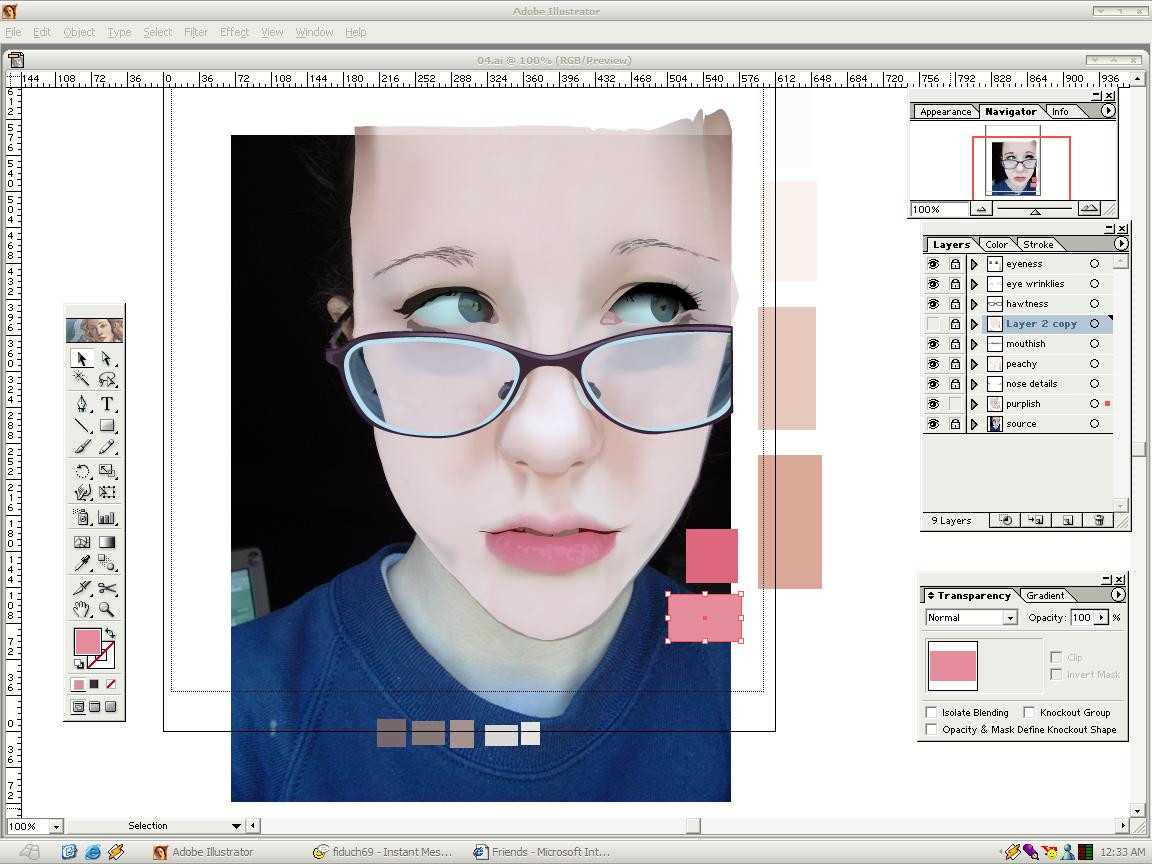Create new layer in Layers panel

[x=1068, y=520]
